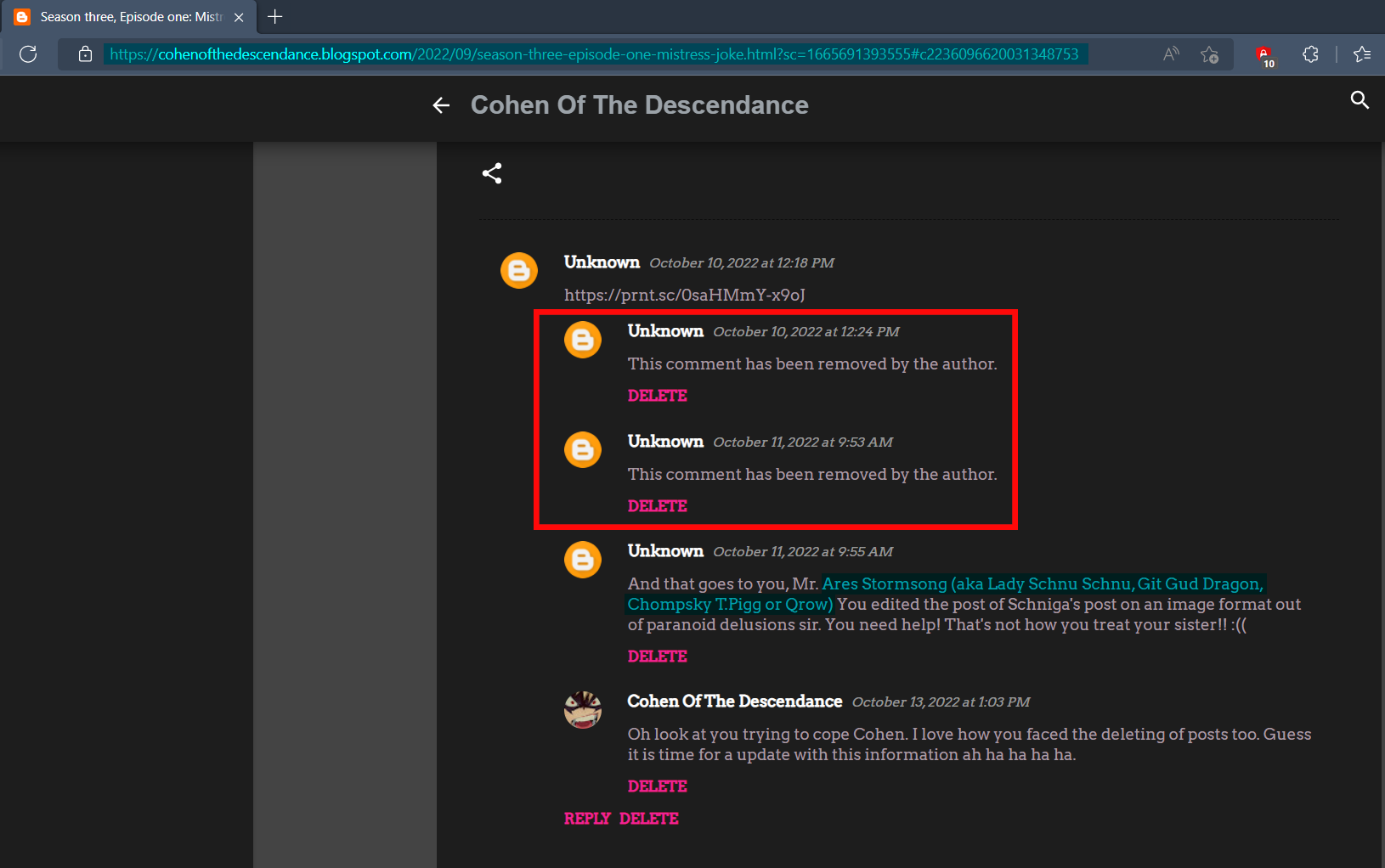This screenshot has height=868, width=1385.
Task: Click Unknown author name at 9:53 AM
Action: point(665,442)
